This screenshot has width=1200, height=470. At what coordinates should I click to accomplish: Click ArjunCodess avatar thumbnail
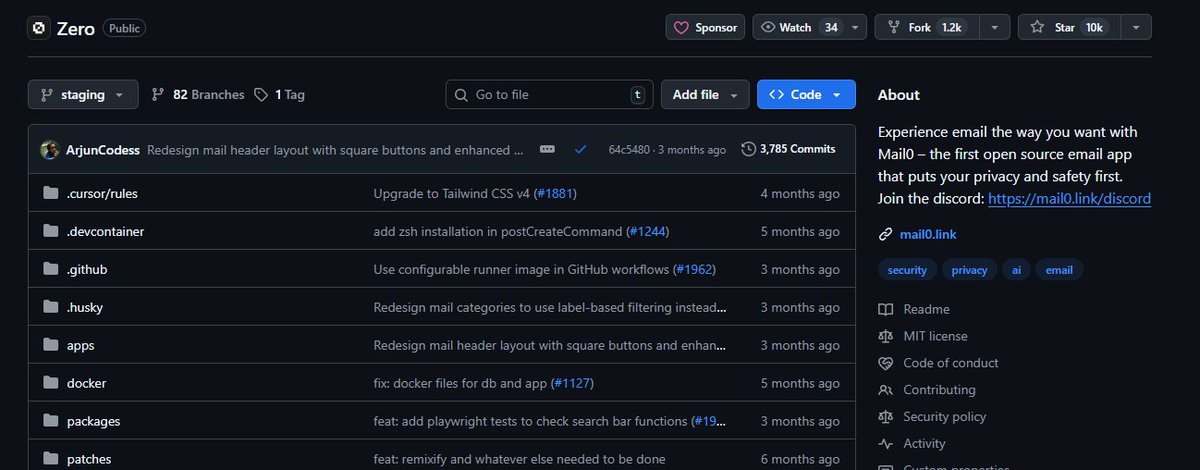tap(50, 149)
